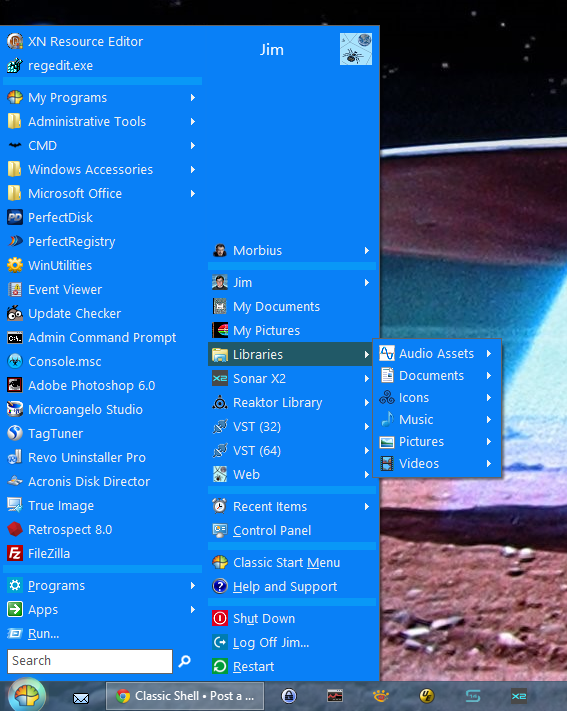567x711 pixels.
Task: Expand the Microsoft Office submenu arrow
Action: coord(193,194)
